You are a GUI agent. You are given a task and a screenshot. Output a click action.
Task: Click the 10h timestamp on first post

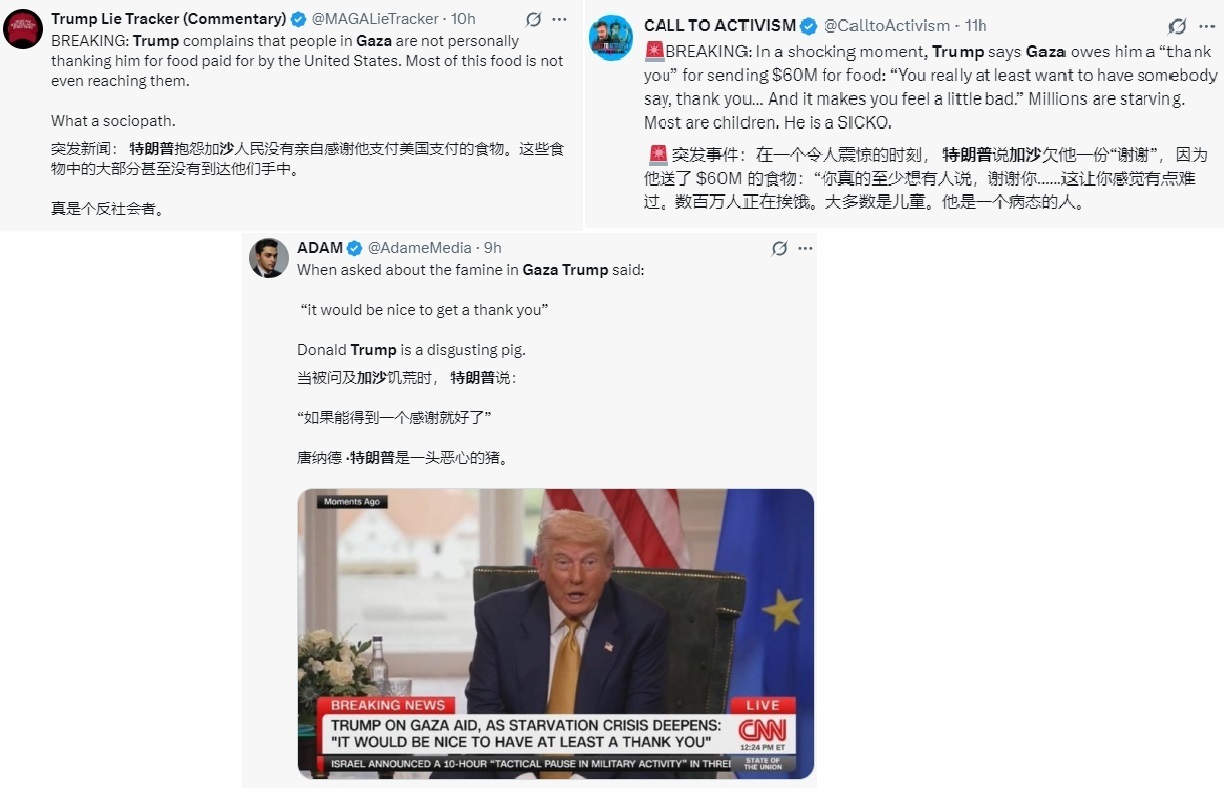pyautogui.click(x=464, y=19)
